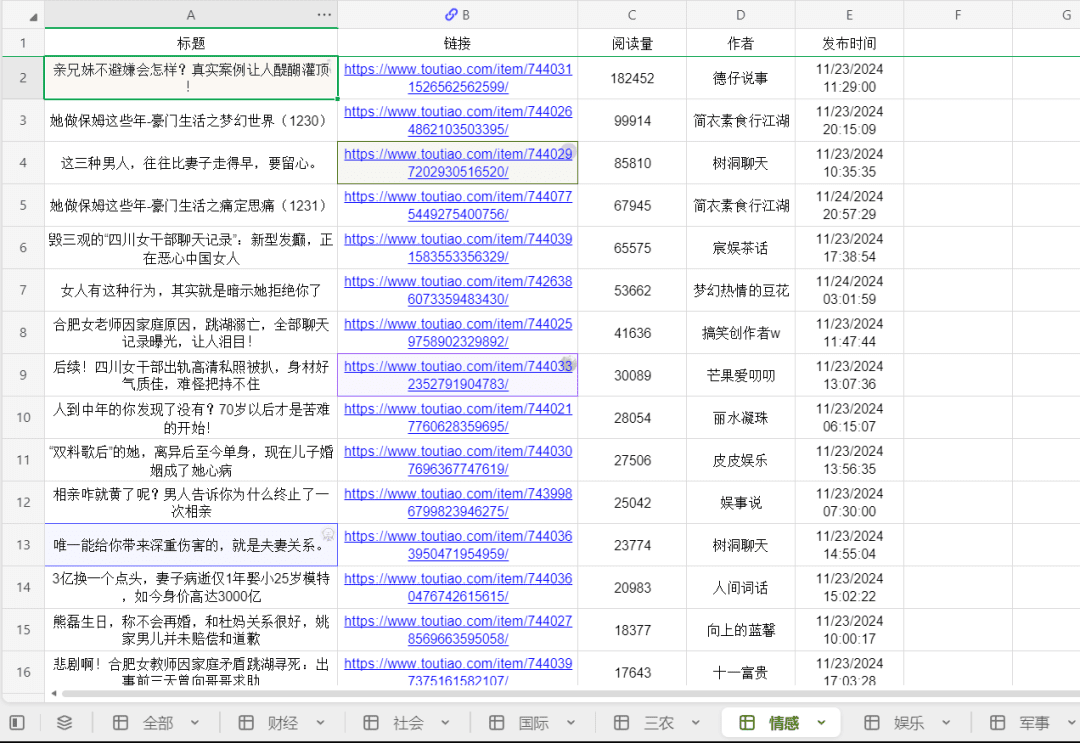Open toutiao link ending 6073359483430

[458, 290]
